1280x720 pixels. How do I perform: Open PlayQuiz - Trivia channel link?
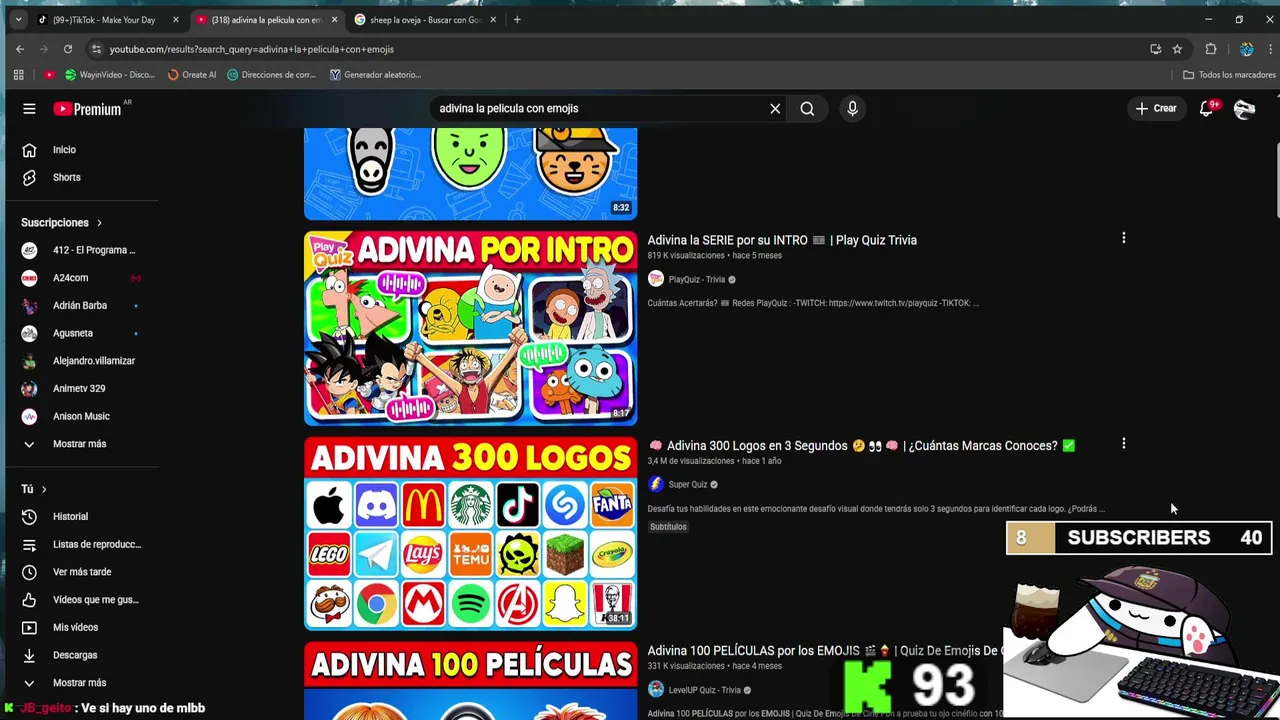click(x=697, y=280)
